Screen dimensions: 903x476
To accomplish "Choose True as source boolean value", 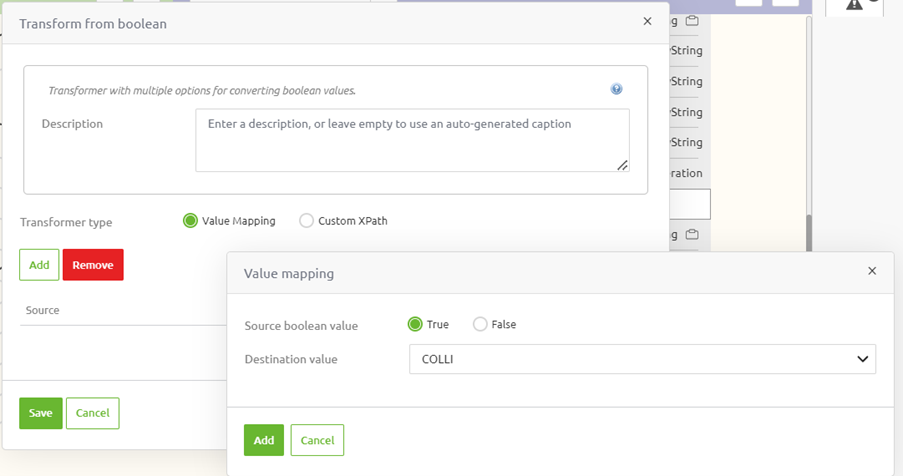I will point(415,324).
